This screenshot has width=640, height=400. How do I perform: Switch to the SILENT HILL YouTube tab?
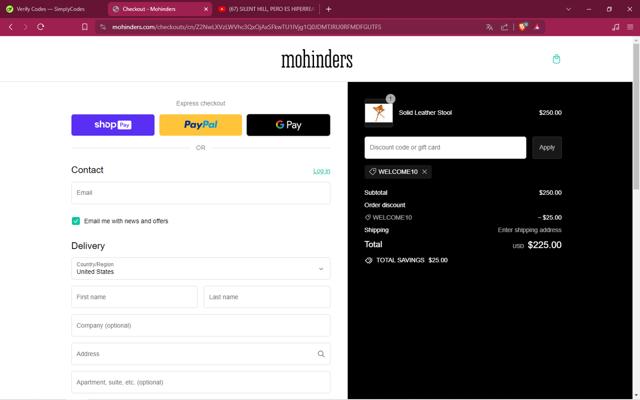tap(266, 9)
